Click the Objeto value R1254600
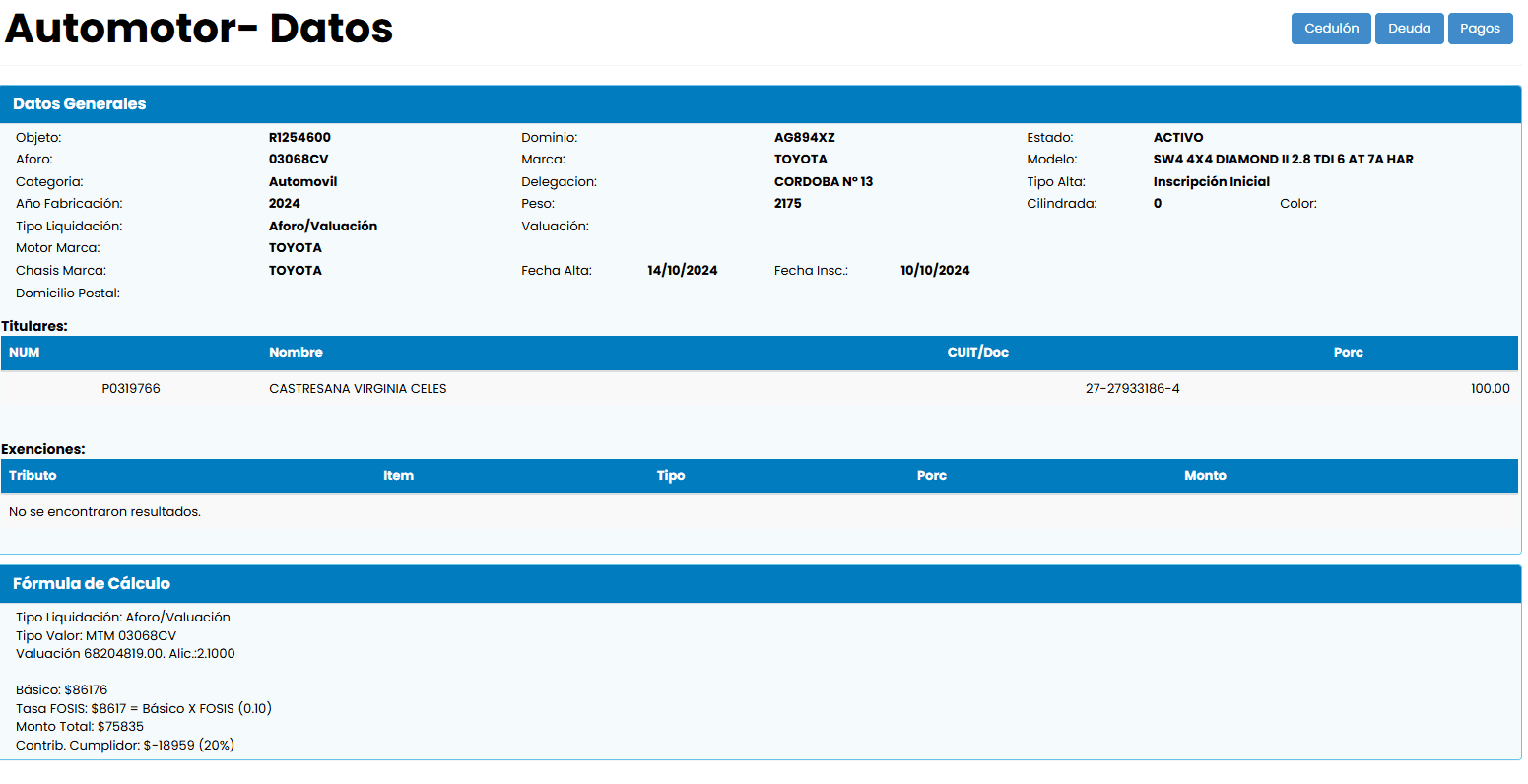This screenshot has height=784, width=1528. [x=299, y=138]
